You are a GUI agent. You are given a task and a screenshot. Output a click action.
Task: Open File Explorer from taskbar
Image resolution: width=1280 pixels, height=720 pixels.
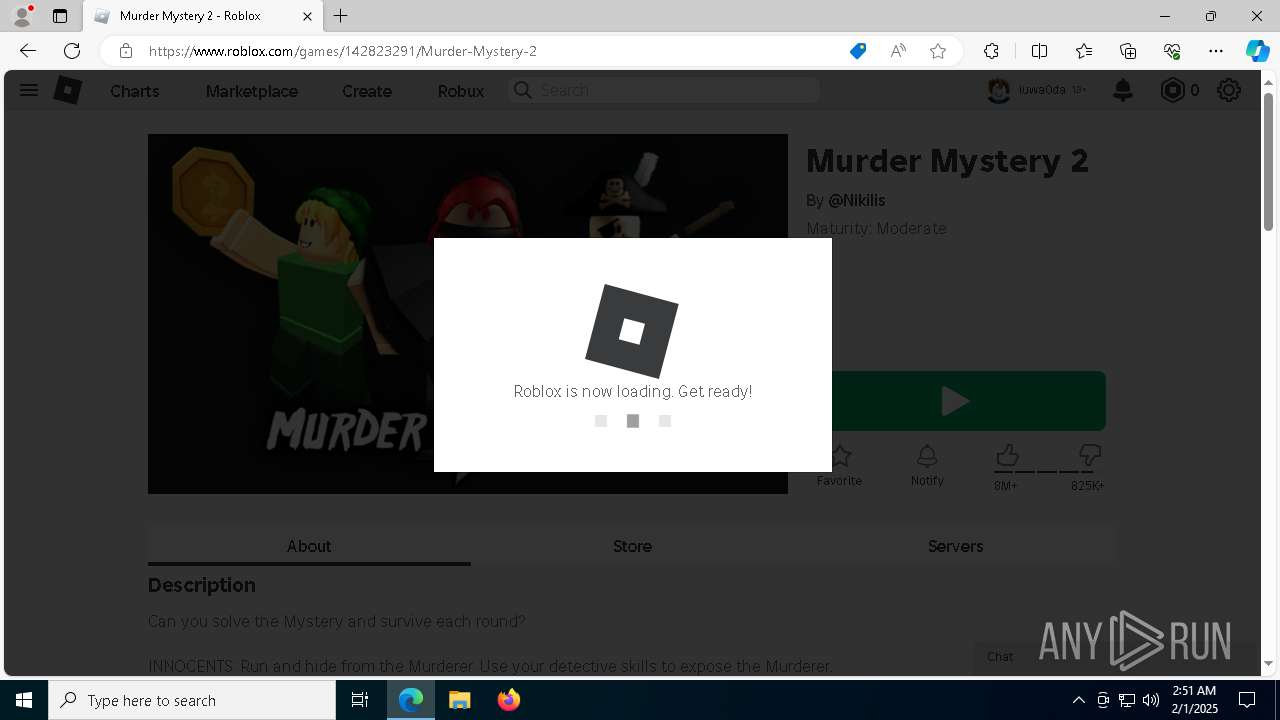(460, 700)
